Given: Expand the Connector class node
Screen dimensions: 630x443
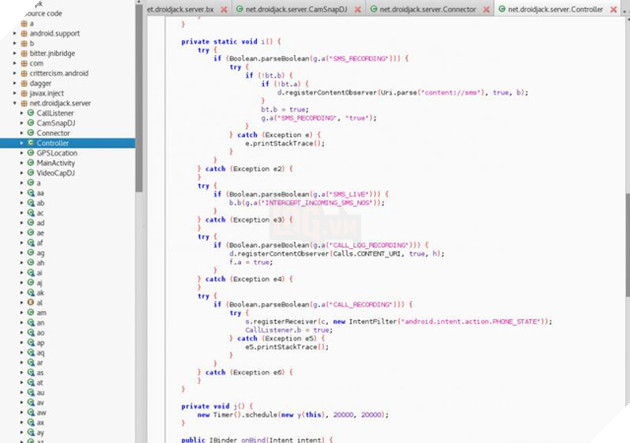Looking at the screenshot, I should click(x=22, y=133).
